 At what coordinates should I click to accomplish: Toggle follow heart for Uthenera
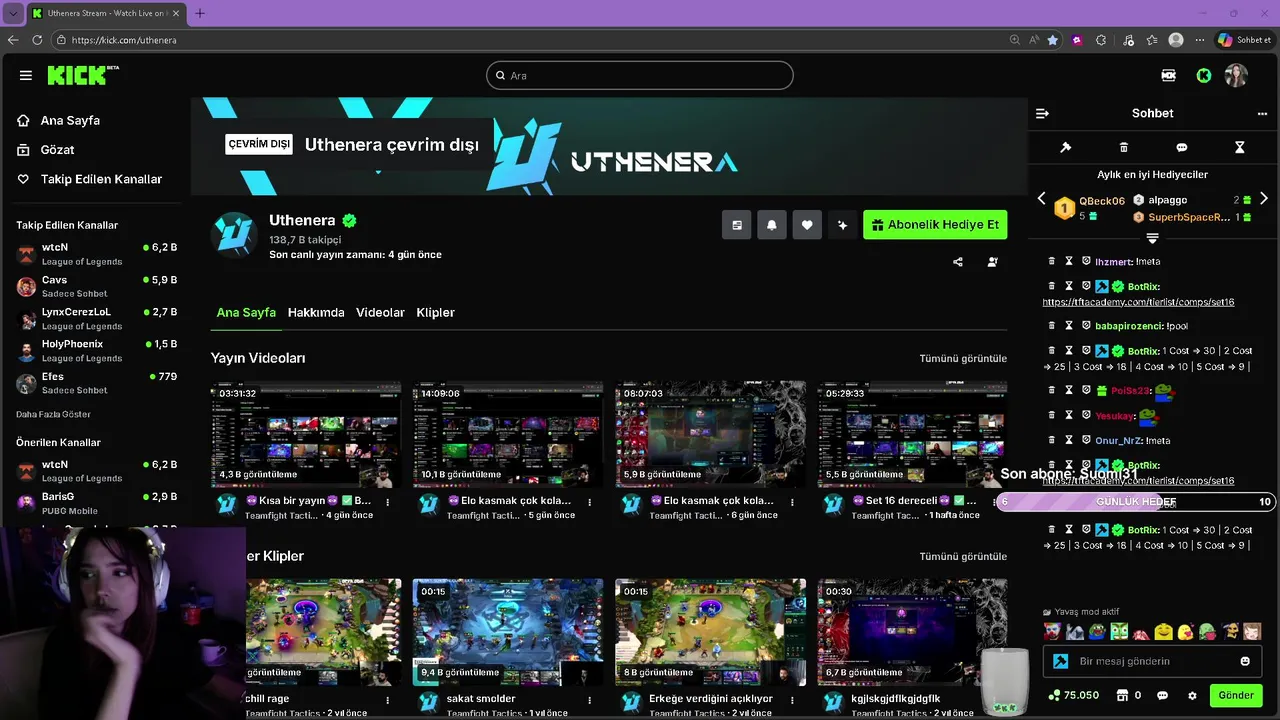pyautogui.click(x=807, y=225)
